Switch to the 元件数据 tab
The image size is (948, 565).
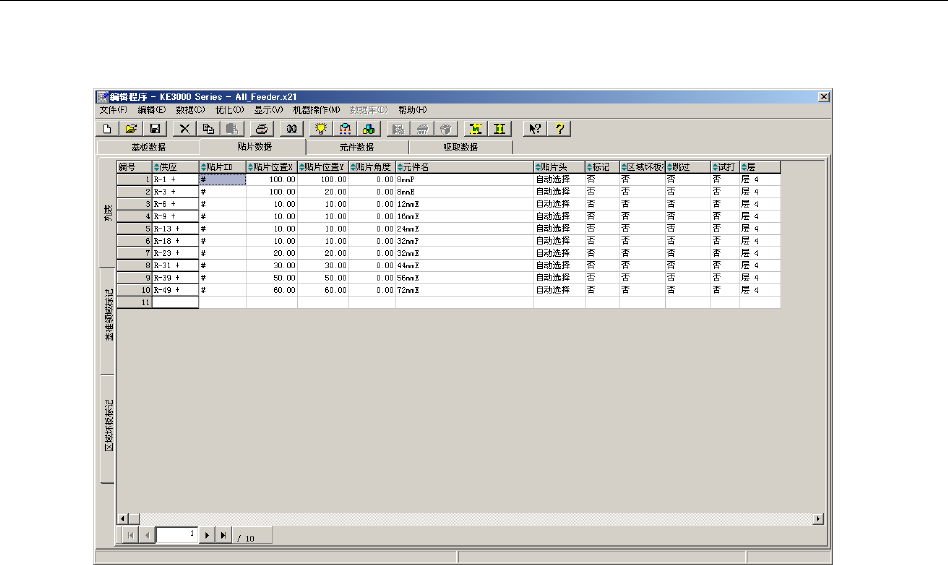point(356,147)
